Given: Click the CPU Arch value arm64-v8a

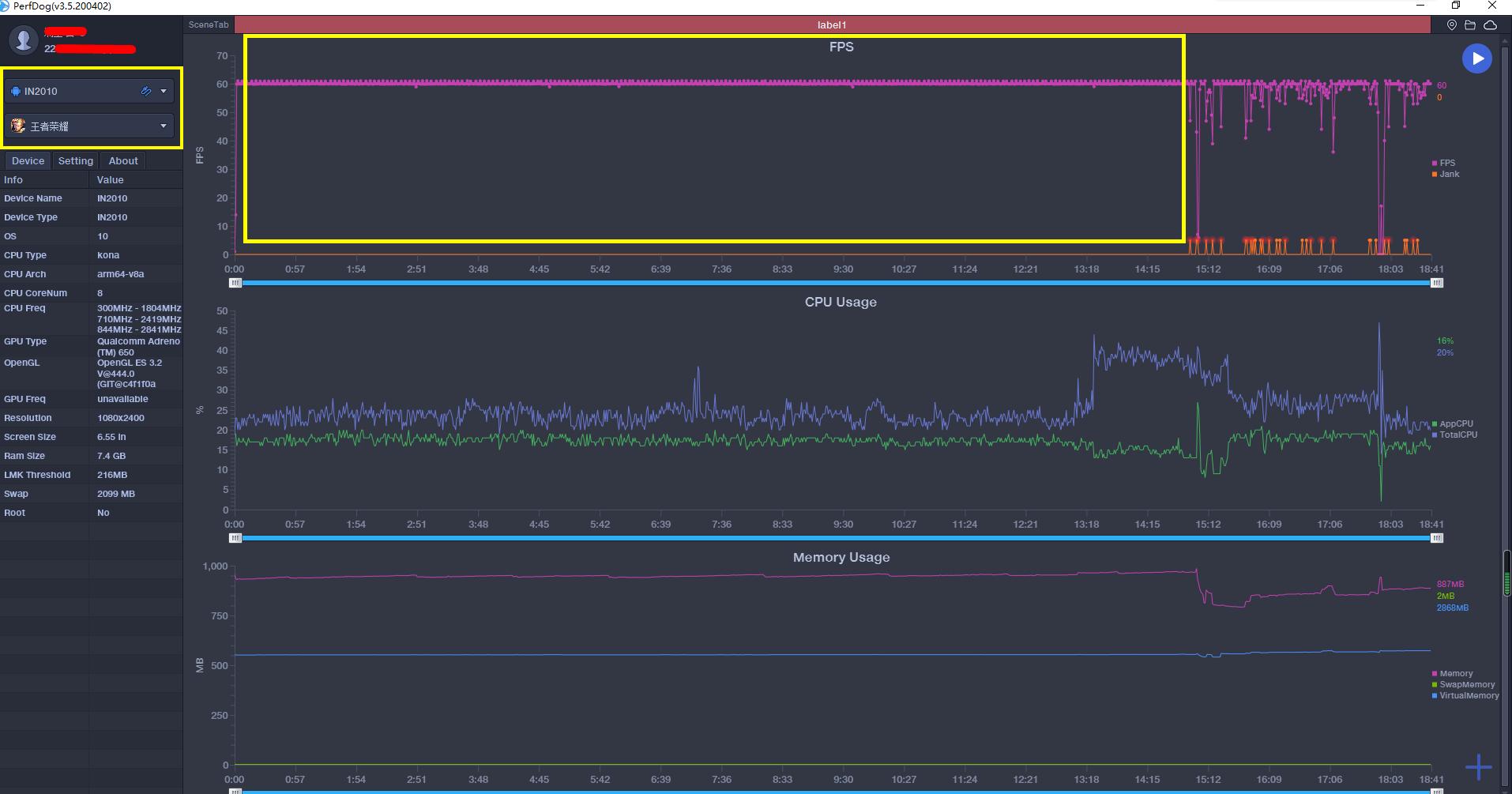Looking at the screenshot, I should point(121,274).
